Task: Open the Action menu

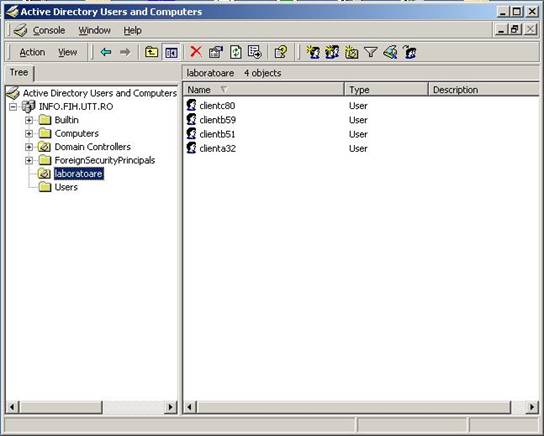Action: 32,52
